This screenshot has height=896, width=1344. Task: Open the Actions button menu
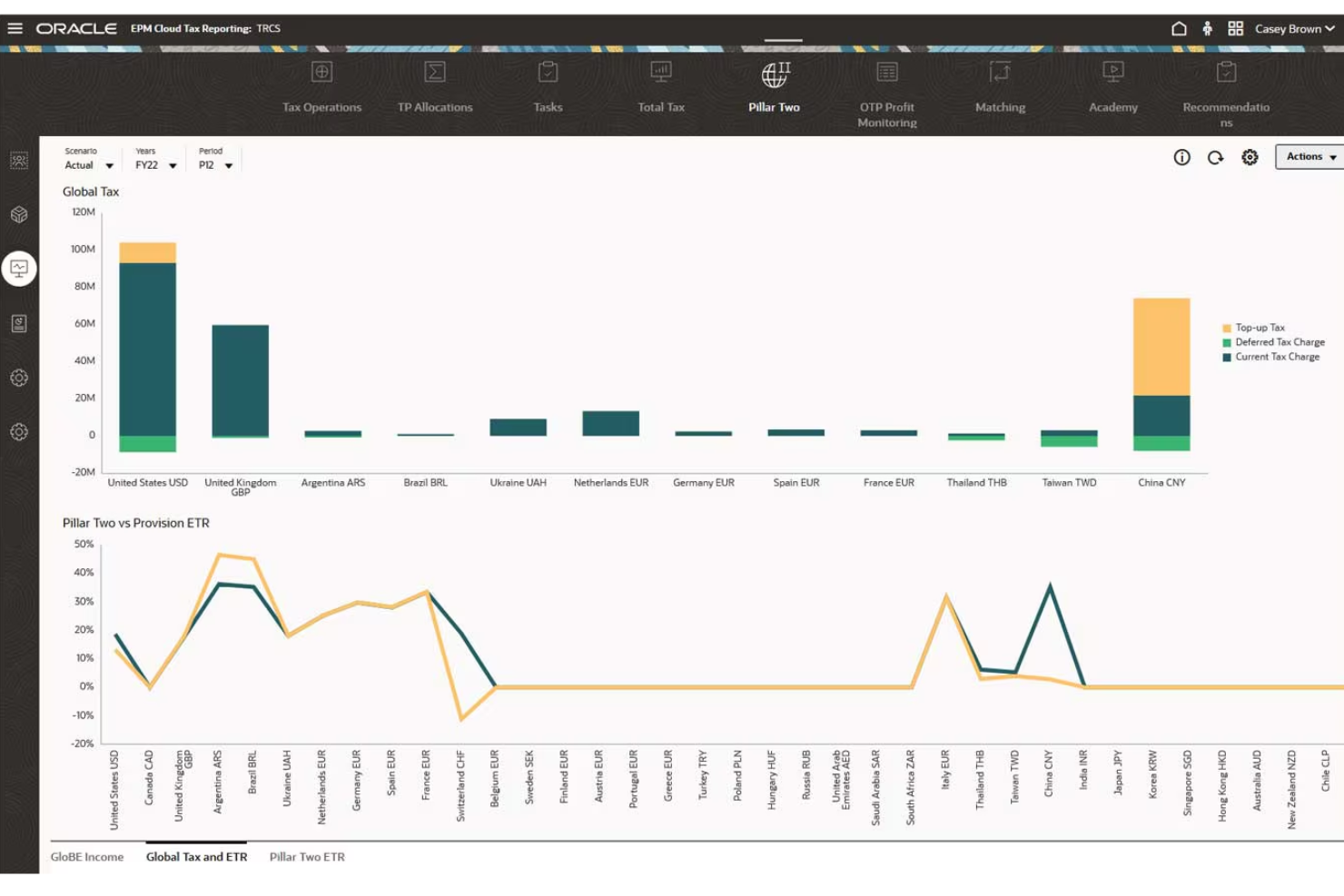[x=1308, y=156]
